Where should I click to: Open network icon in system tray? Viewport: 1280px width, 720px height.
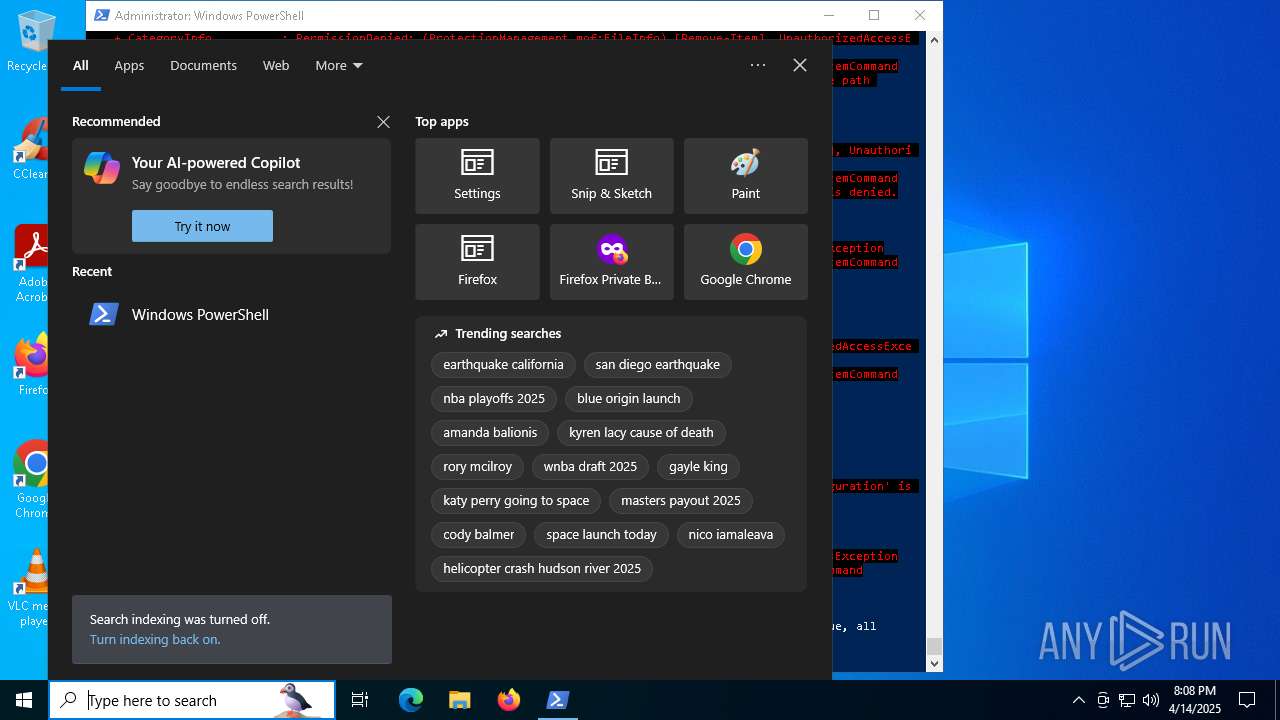(1127, 700)
